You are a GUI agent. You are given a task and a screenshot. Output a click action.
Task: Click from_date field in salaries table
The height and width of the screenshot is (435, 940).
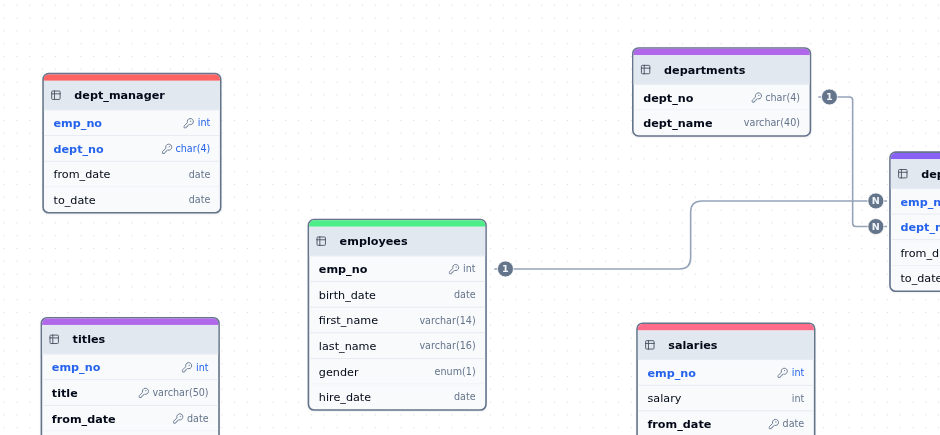point(726,424)
